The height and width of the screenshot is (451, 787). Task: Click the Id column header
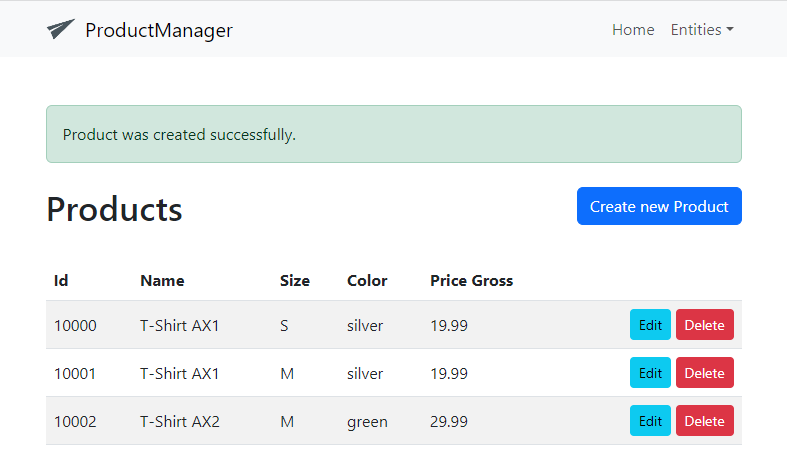(x=61, y=280)
